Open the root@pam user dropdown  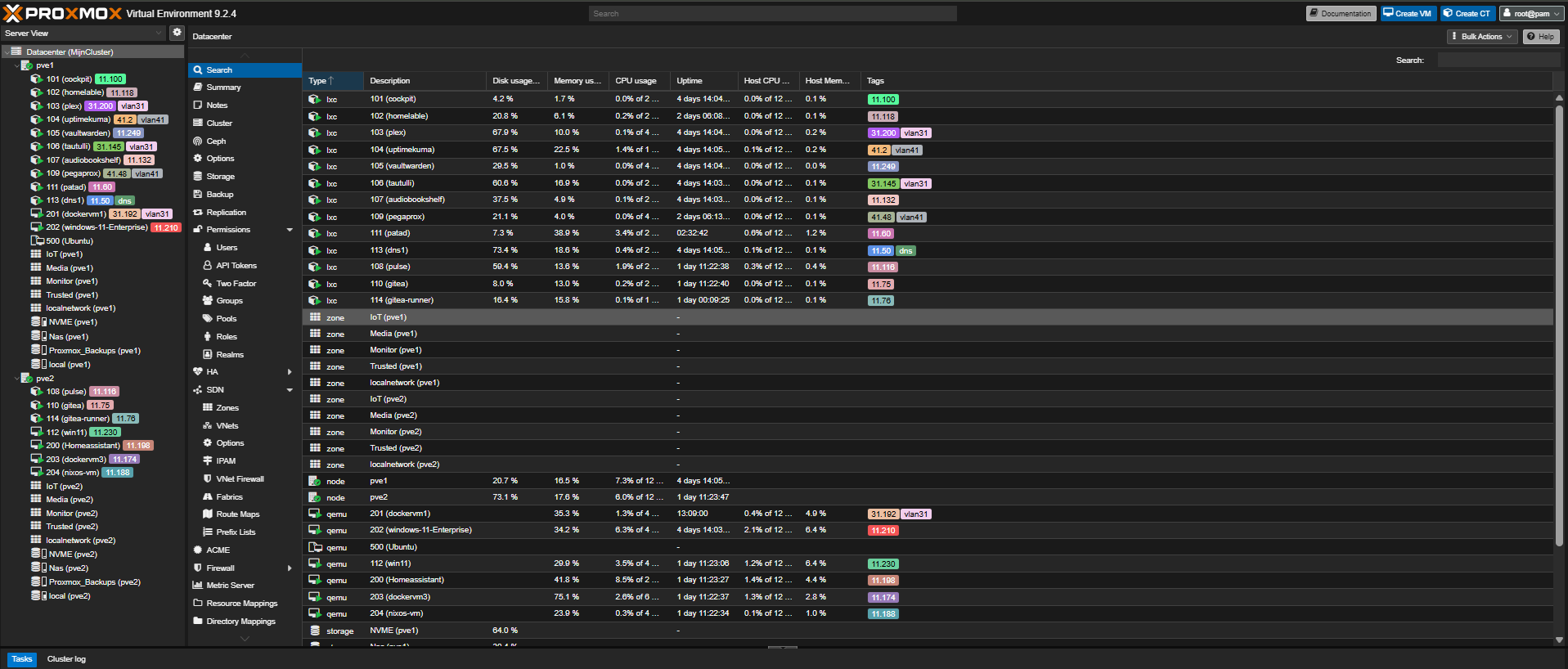point(1531,14)
